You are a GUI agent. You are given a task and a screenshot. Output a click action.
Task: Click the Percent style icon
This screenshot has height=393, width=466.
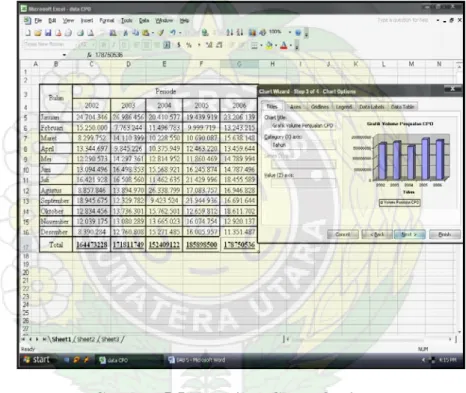189,45
